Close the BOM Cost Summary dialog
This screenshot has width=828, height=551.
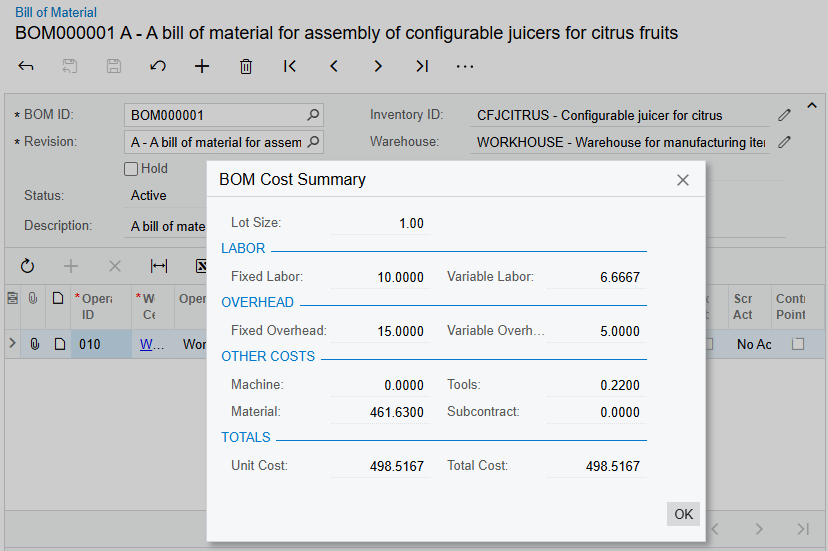coord(683,180)
